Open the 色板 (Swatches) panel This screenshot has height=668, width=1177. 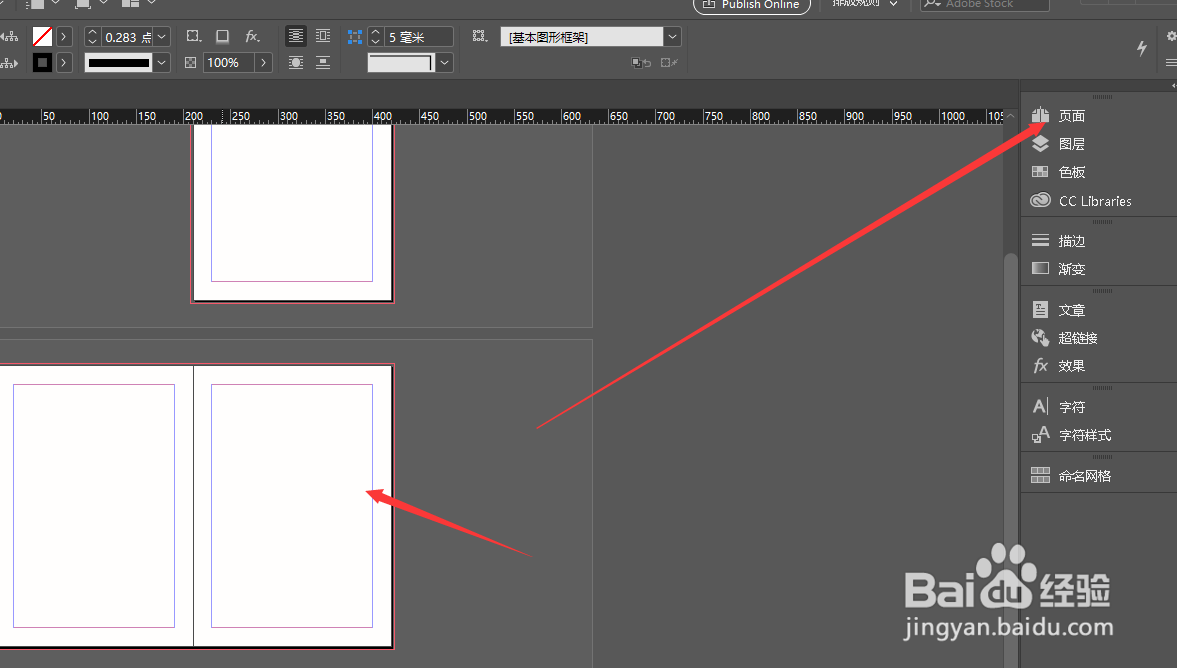(1058, 172)
